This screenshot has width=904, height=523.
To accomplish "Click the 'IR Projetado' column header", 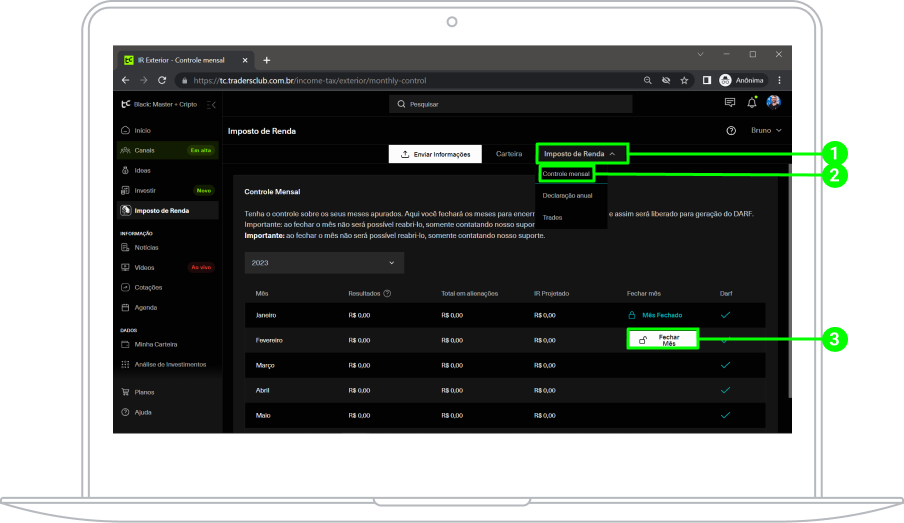I will pos(551,294).
